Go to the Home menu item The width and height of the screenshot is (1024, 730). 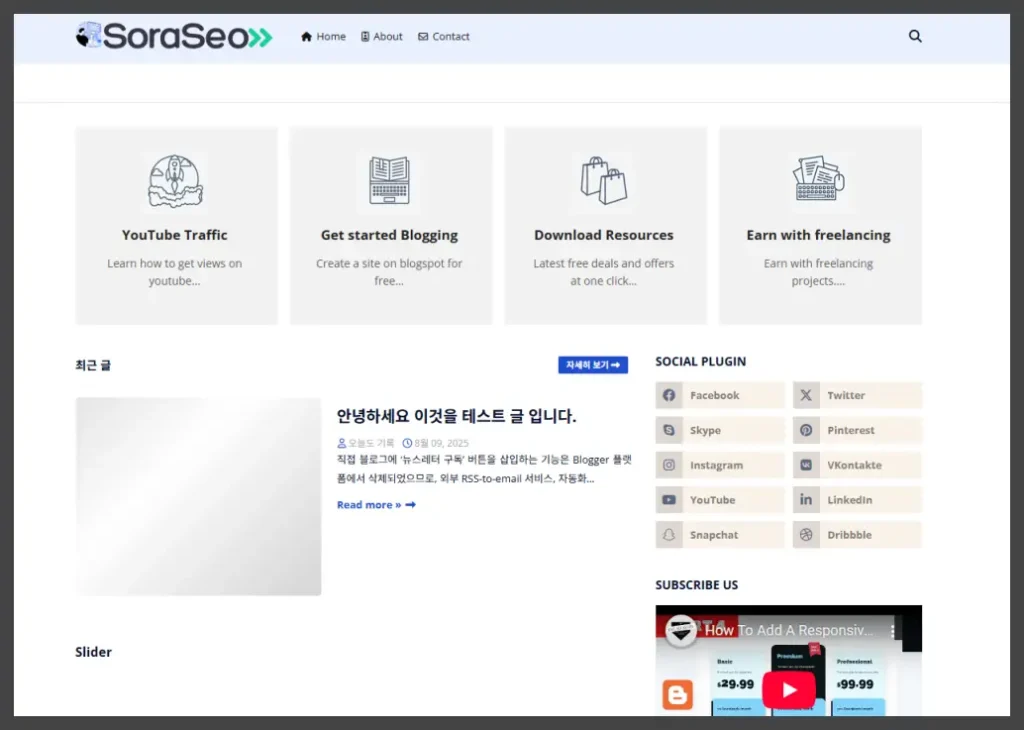(323, 37)
